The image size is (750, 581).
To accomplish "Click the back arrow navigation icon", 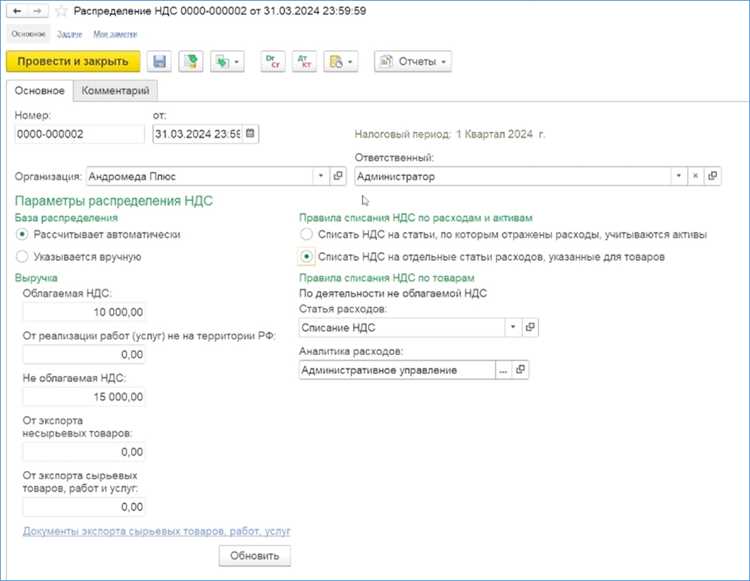I will (x=17, y=11).
